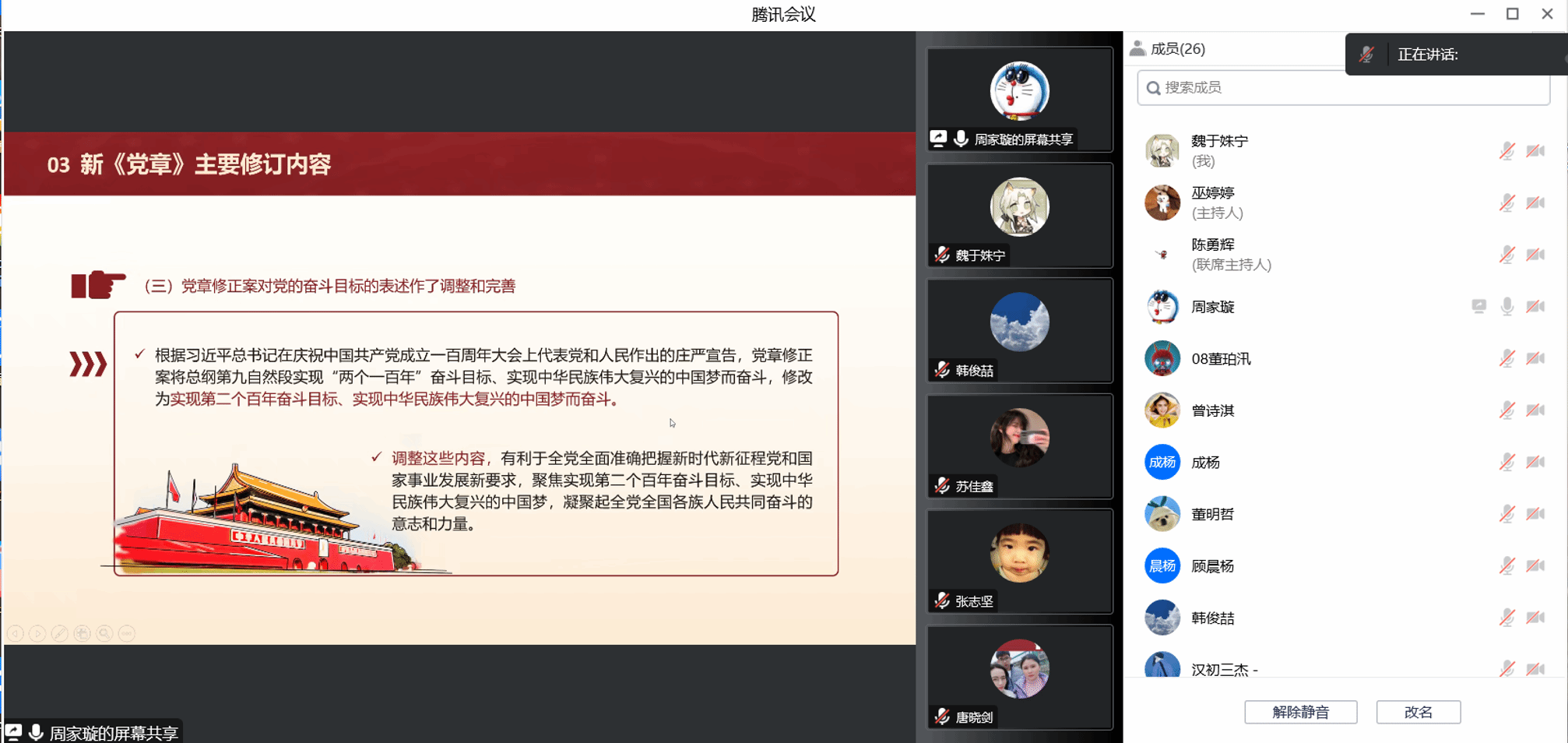This screenshot has height=743, width=1568.
Task: Open the see-all-slides icon on the slide toolbar
Action: [x=82, y=634]
